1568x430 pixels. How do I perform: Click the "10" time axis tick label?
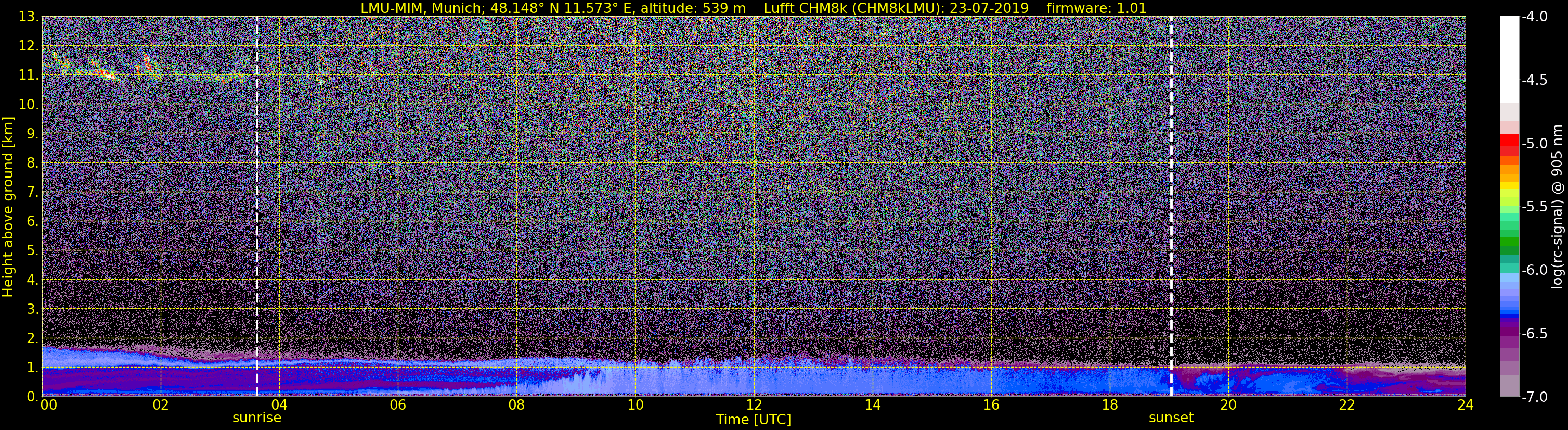(635, 405)
